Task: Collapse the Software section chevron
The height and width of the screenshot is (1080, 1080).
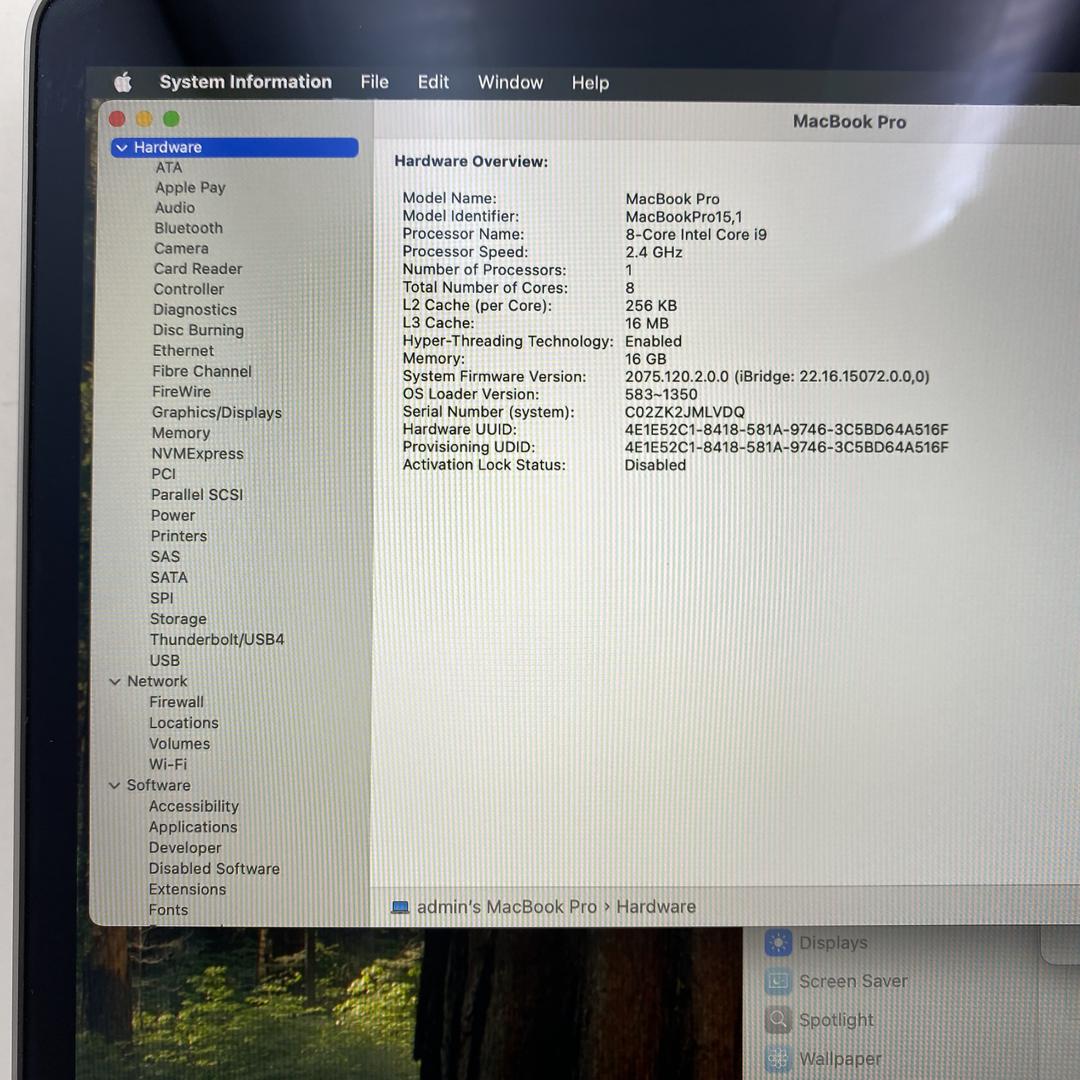Action: [114, 785]
